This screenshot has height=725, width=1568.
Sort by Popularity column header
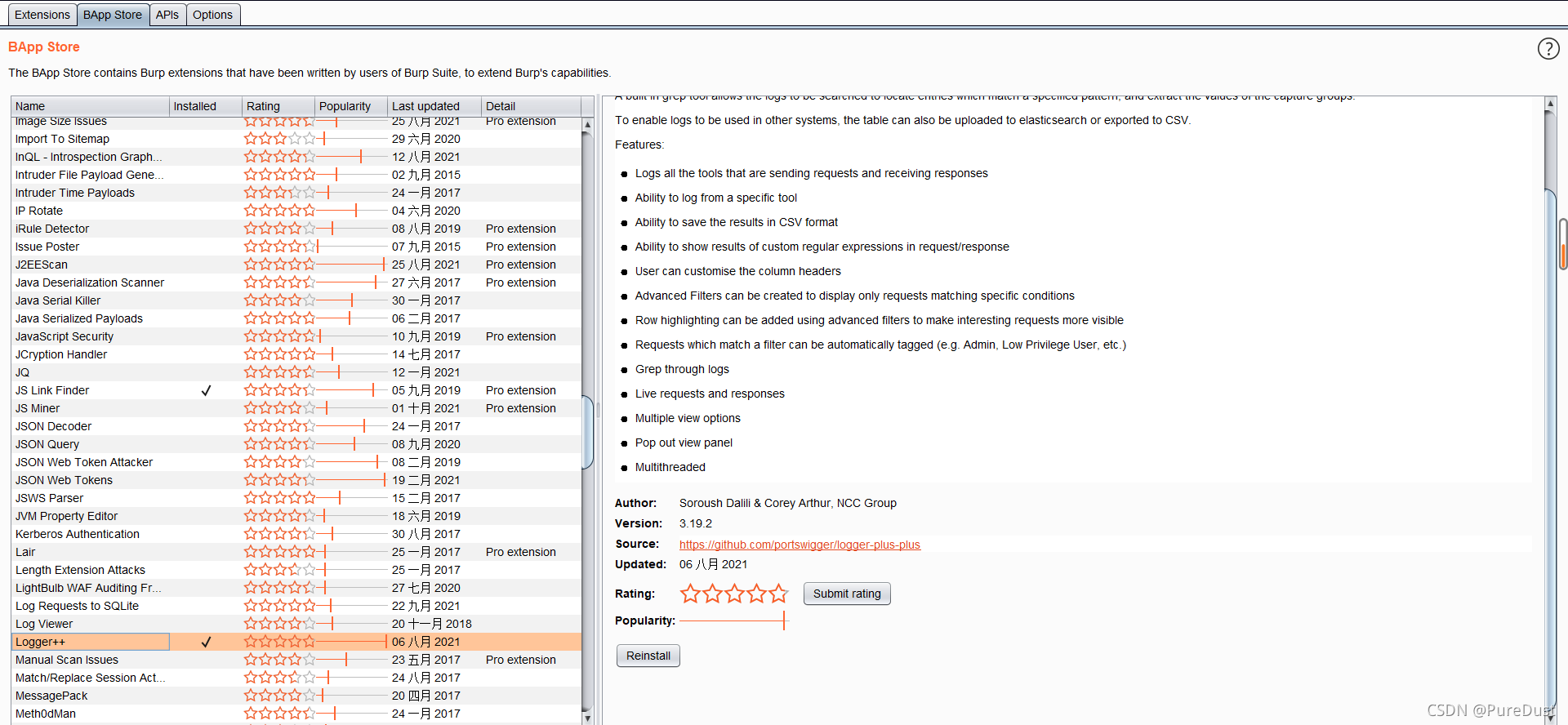click(x=351, y=106)
